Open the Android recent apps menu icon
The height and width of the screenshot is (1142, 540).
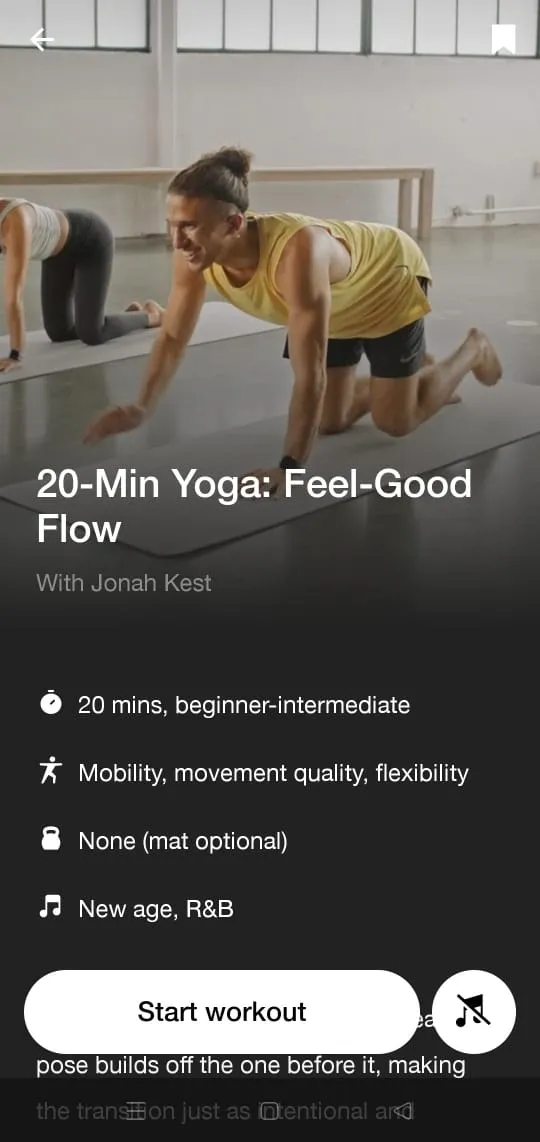coord(136,1110)
